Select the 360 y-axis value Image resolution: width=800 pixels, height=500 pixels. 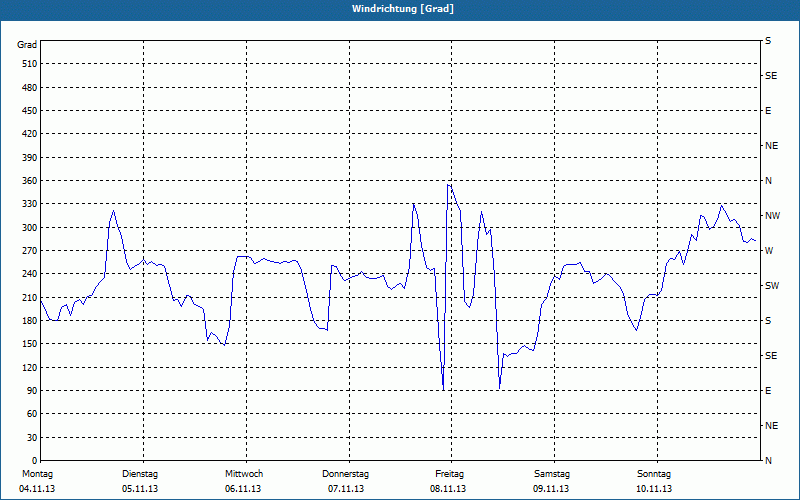[30, 181]
